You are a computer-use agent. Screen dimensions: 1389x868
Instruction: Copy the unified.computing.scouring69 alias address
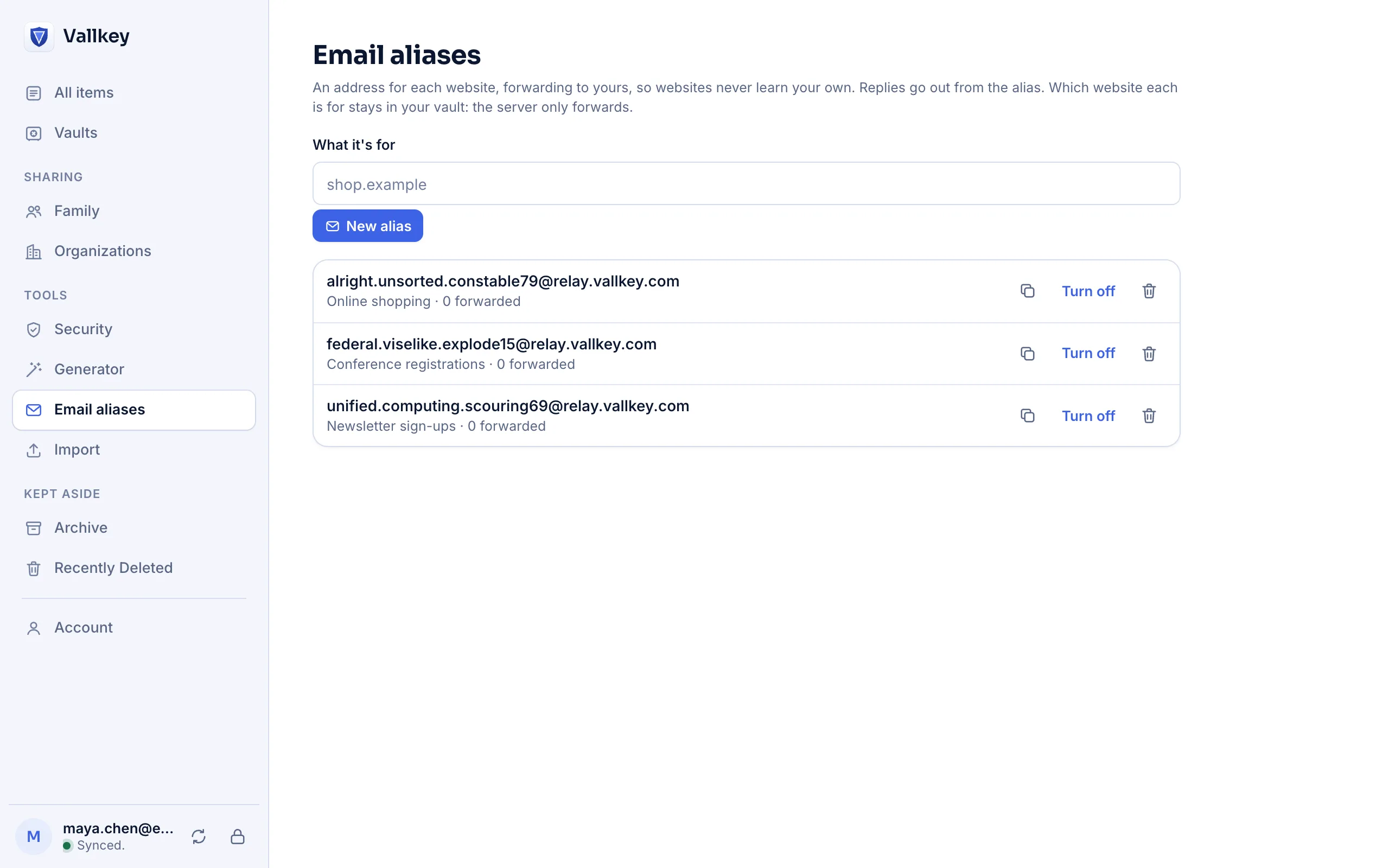tap(1028, 416)
